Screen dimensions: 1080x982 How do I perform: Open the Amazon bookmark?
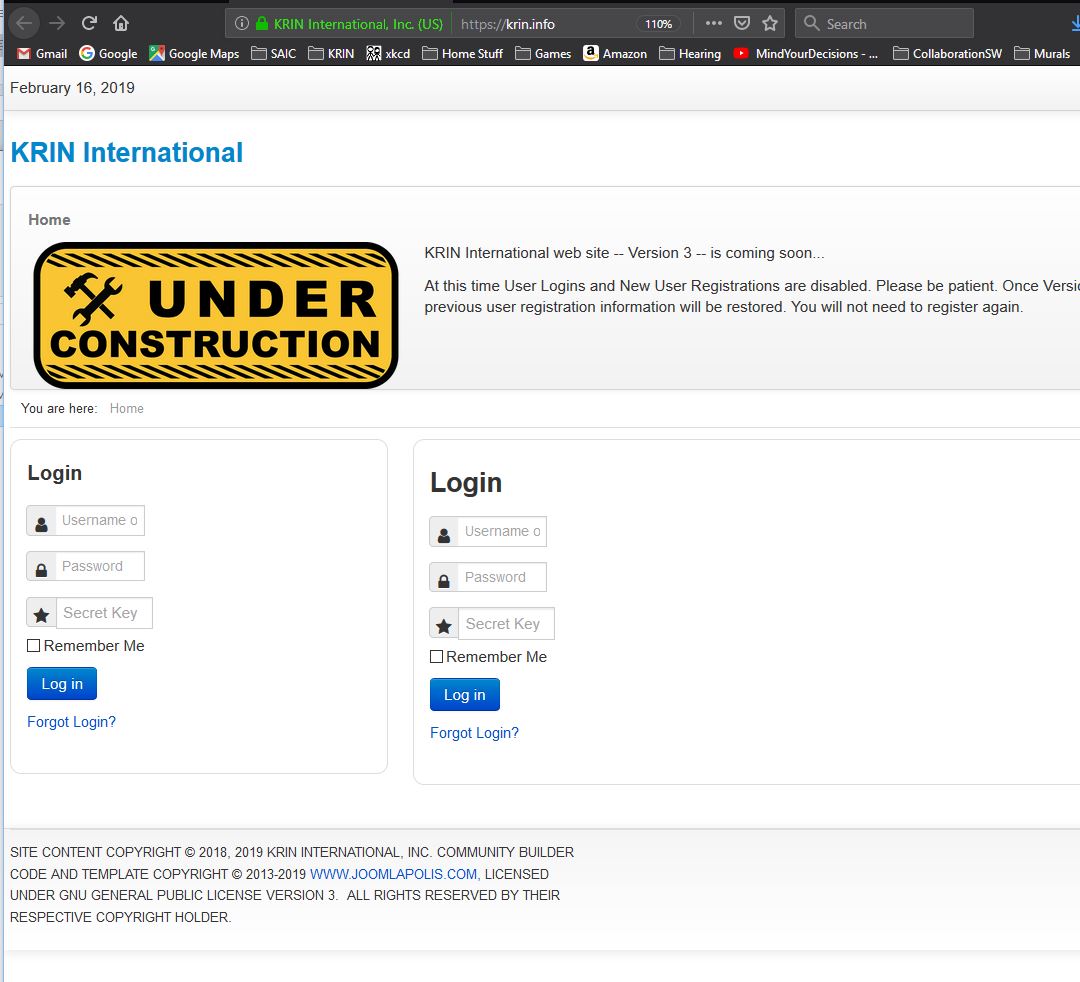pyautogui.click(x=615, y=54)
